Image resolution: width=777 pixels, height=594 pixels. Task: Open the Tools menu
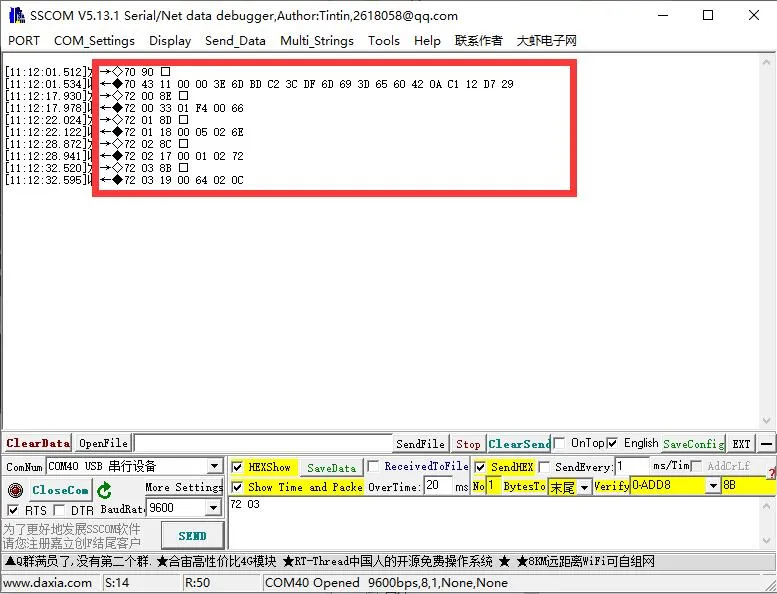point(384,41)
